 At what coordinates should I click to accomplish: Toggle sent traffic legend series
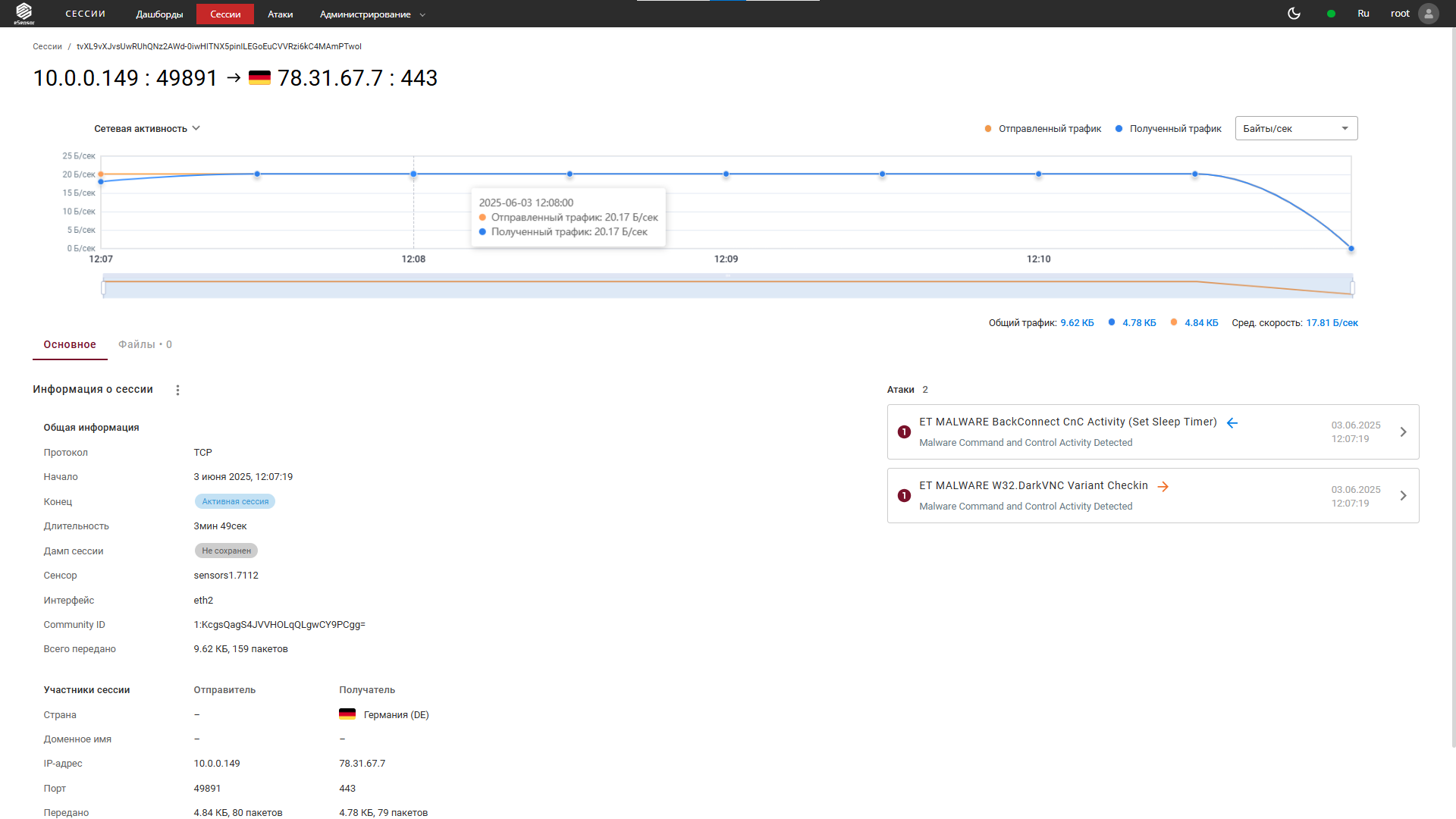[x=1043, y=129]
